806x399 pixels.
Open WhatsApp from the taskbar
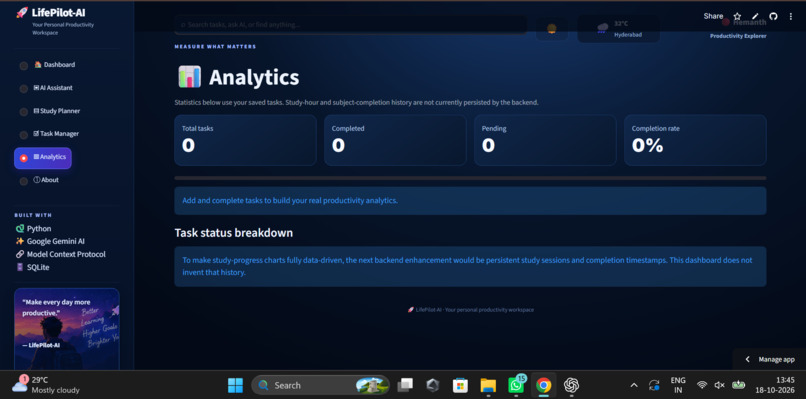pos(516,385)
